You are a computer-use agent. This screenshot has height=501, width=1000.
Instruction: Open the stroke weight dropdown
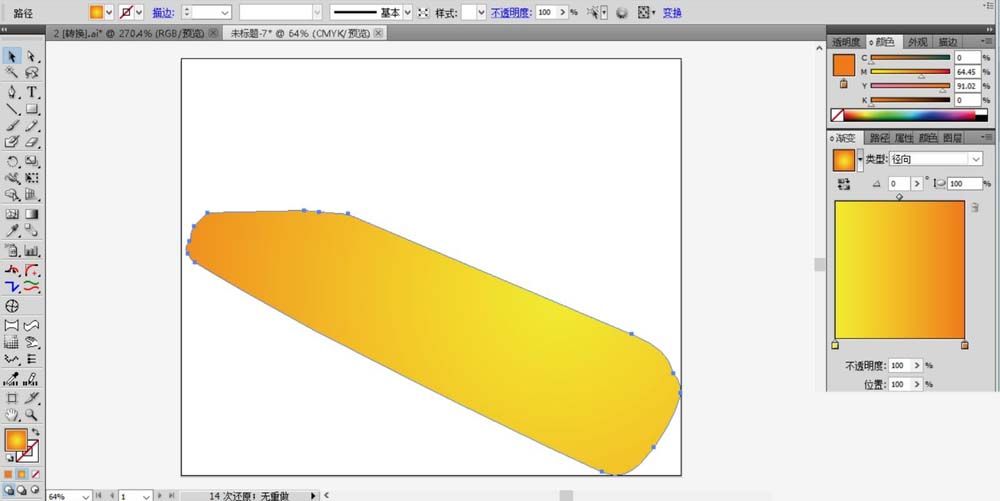[x=225, y=12]
